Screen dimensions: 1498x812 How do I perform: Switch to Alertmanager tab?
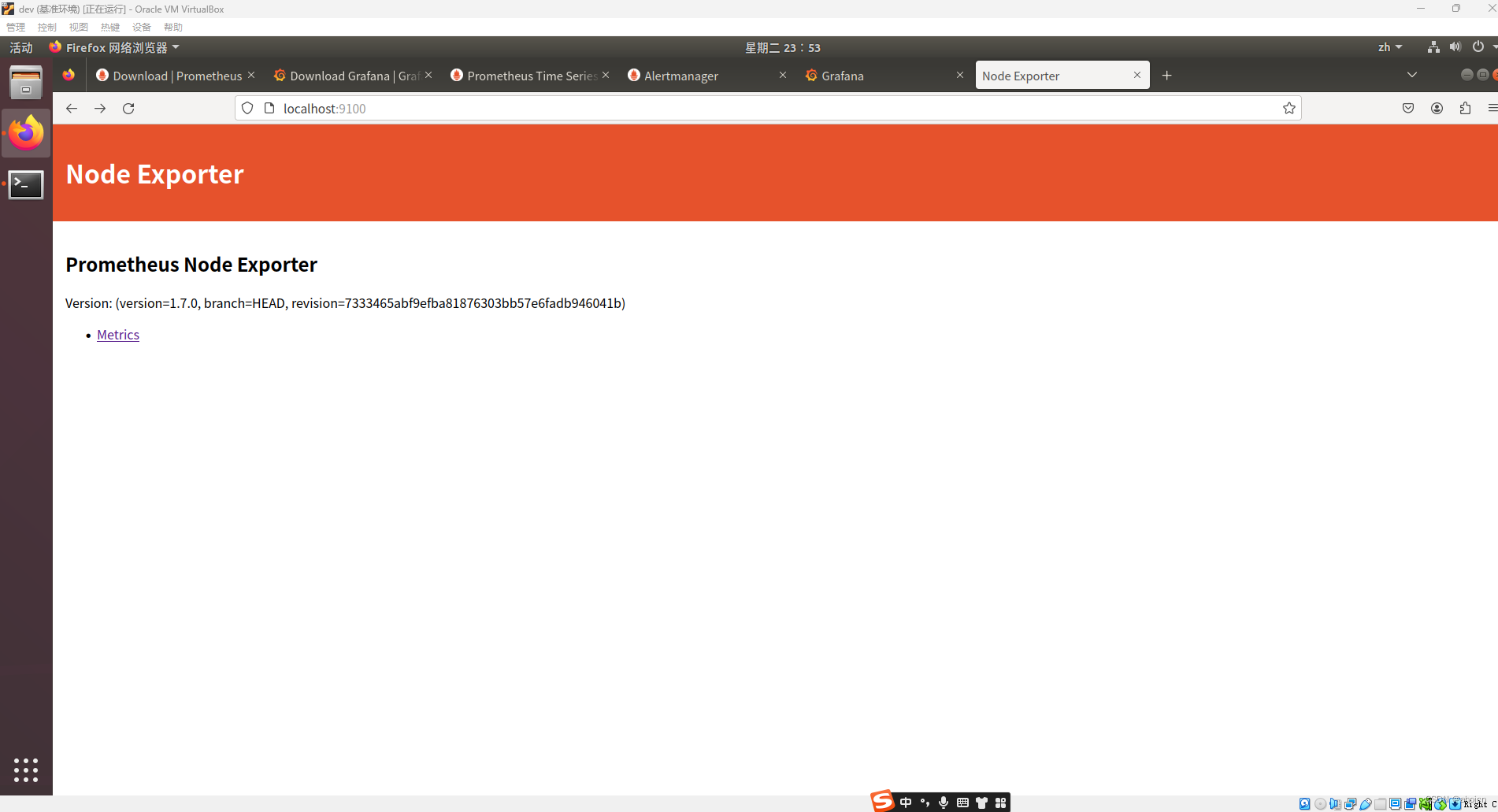point(706,76)
